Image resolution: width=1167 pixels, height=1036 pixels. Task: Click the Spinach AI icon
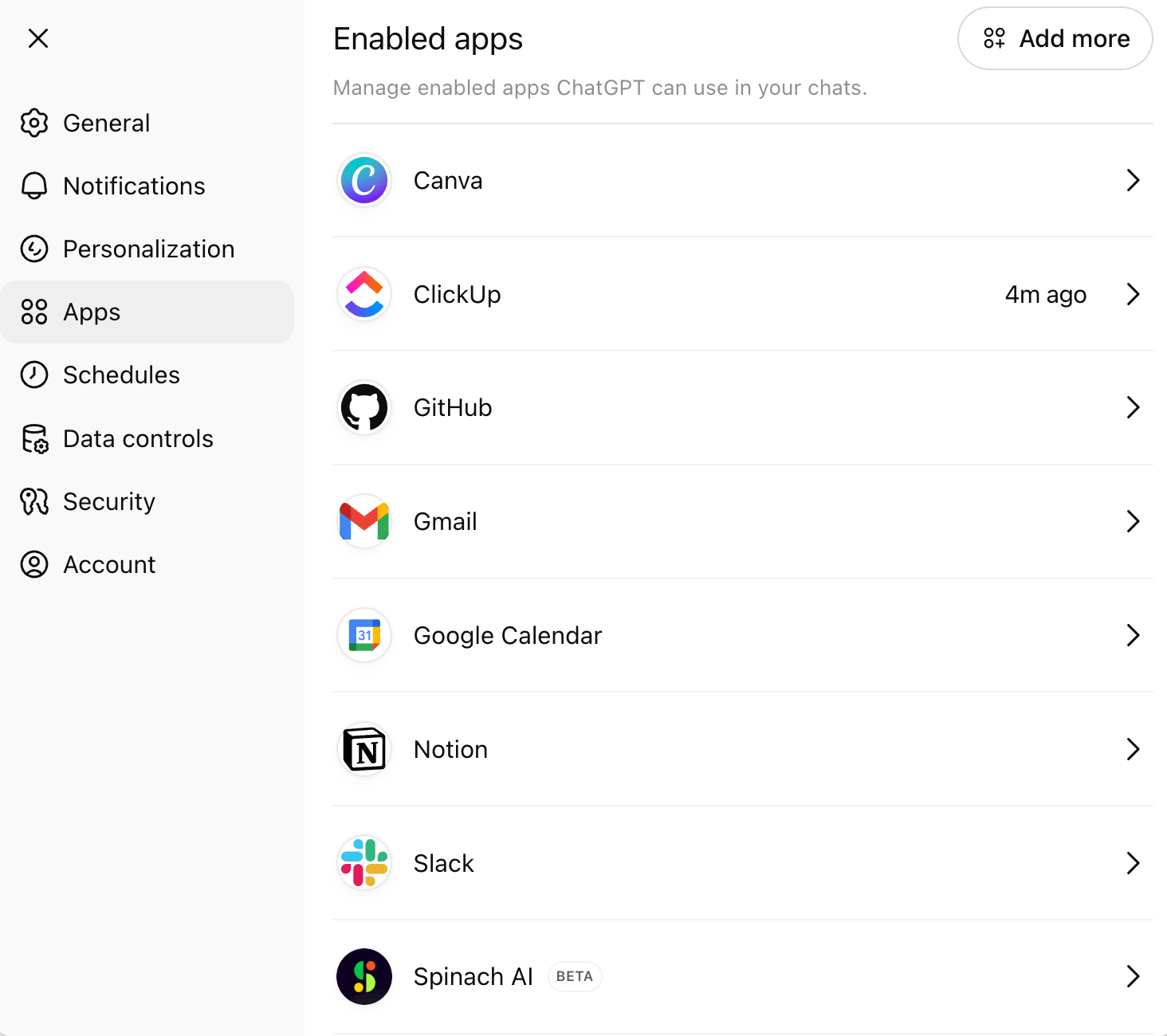pyautogui.click(x=364, y=976)
